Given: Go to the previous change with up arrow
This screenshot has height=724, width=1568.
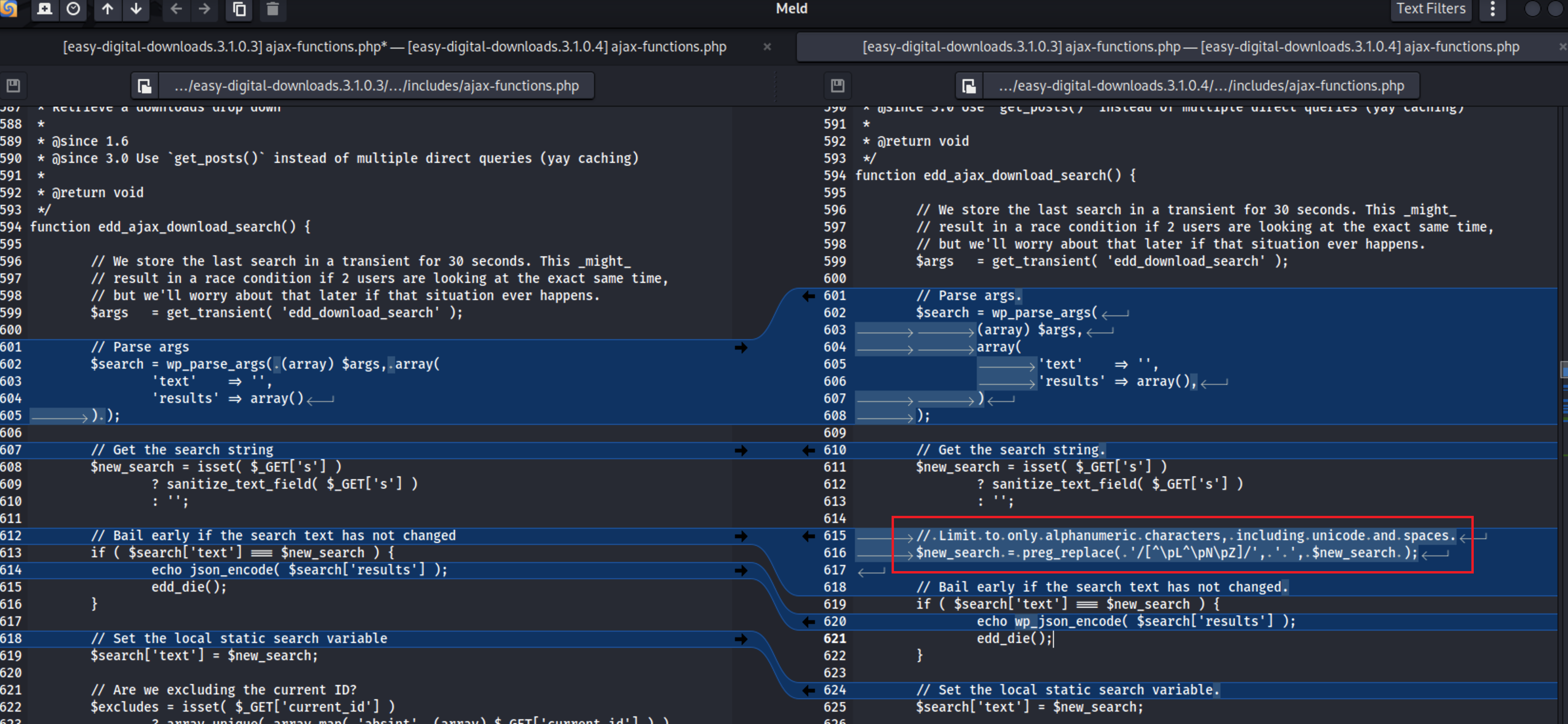Looking at the screenshot, I should pyautogui.click(x=108, y=9).
